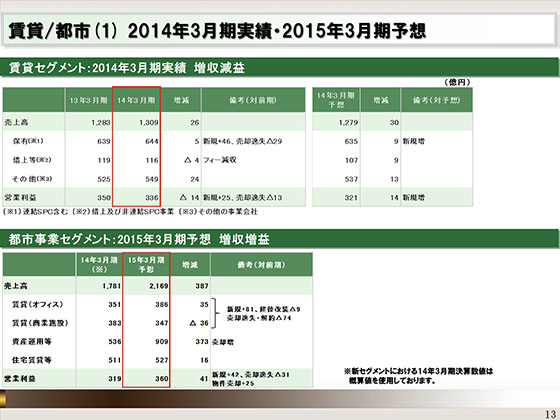Click the forecast value '321' in right table
The image size is (560, 420).
coord(351,198)
